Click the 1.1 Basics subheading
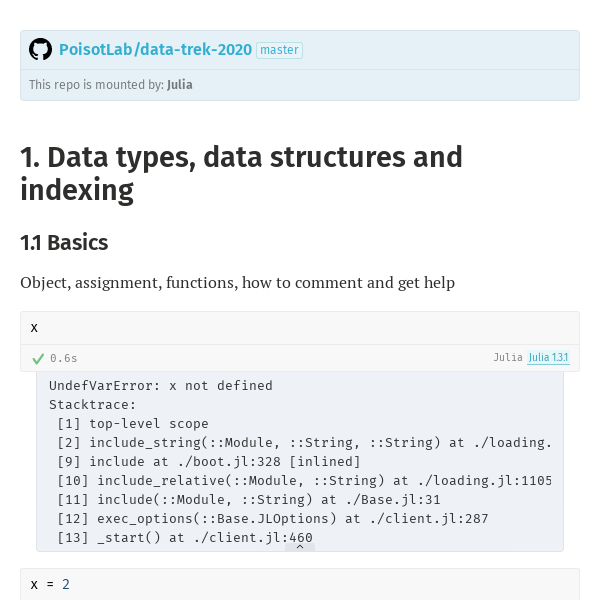Image resolution: width=600 pixels, height=600 pixels. (x=64, y=243)
